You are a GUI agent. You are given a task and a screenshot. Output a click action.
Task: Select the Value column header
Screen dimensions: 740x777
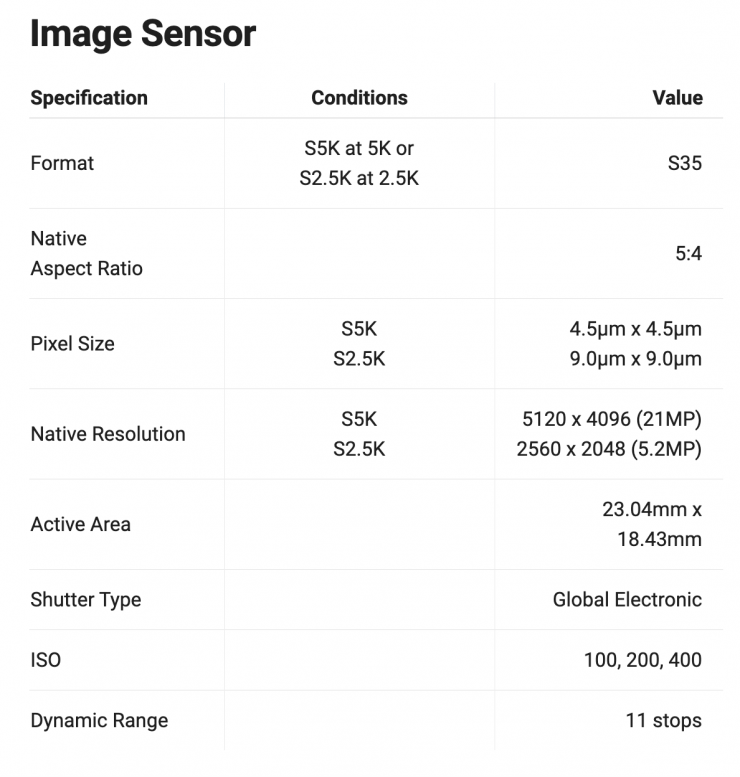pyautogui.click(x=677, y=98)
